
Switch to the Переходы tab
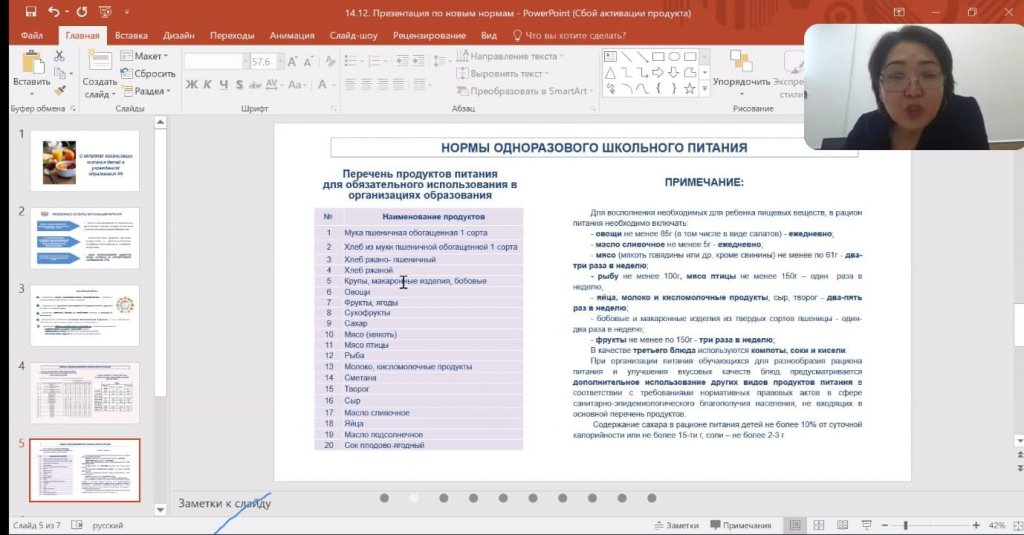[232, 35]
